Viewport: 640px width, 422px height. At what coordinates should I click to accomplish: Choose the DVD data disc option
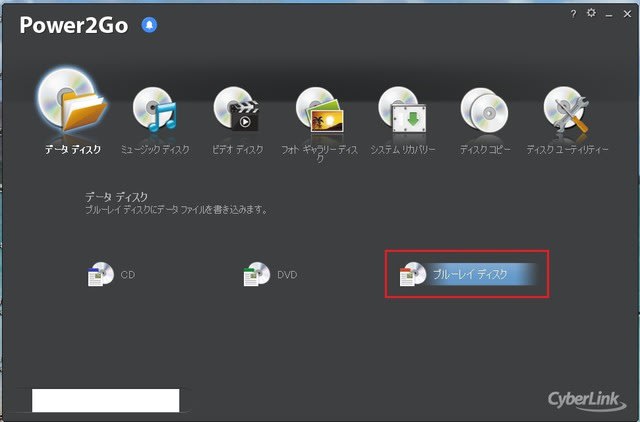270,274
